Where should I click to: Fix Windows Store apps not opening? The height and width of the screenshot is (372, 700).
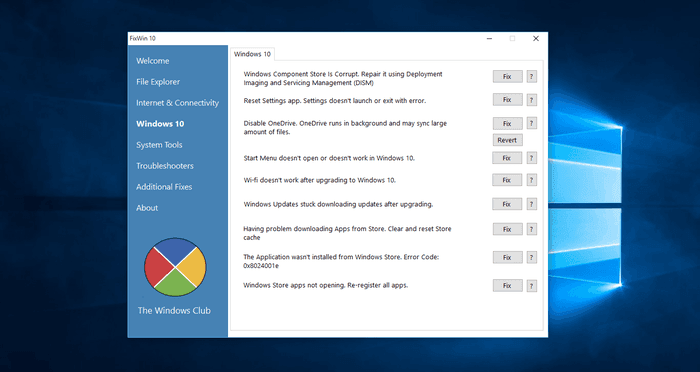[508, 285]
